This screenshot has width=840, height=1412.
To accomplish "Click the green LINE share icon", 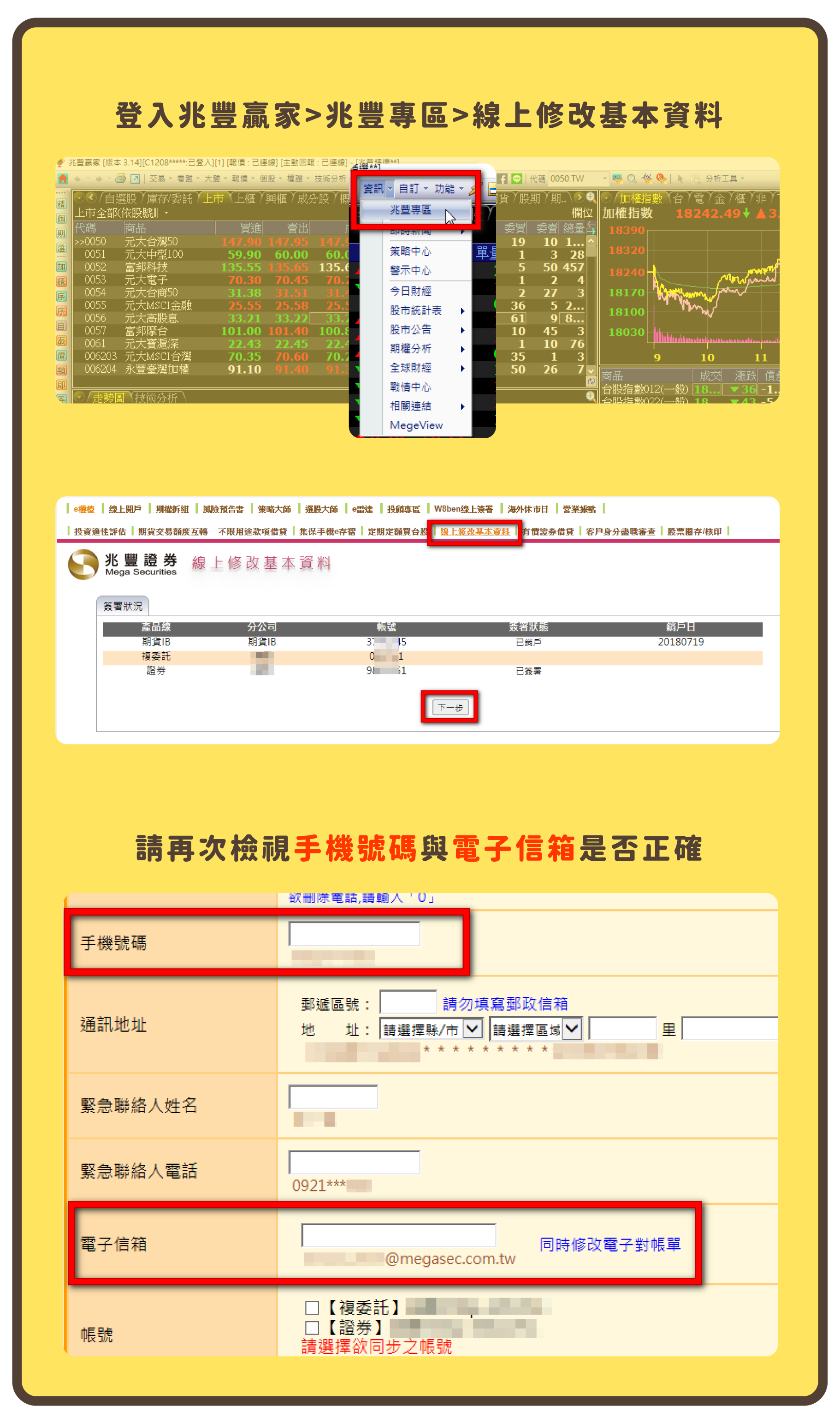I will click(516, 179).
